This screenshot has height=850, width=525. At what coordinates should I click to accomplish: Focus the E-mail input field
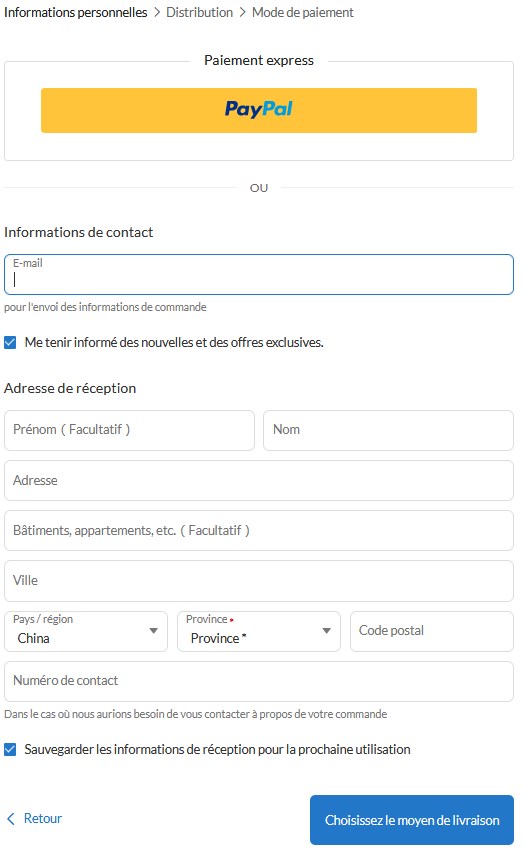coord(259,274)
